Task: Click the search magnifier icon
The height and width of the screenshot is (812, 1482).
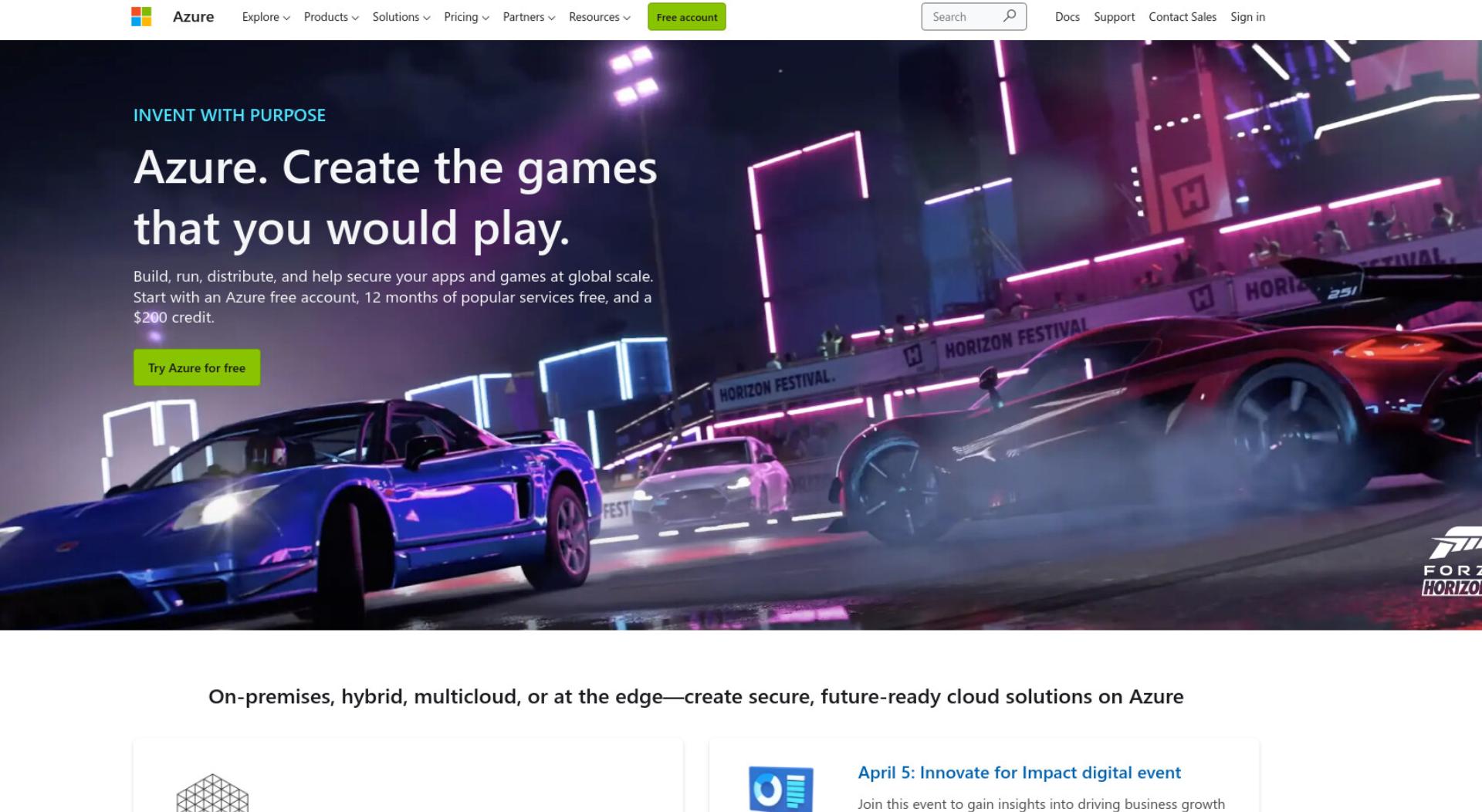Action: tap(1009, 16)
